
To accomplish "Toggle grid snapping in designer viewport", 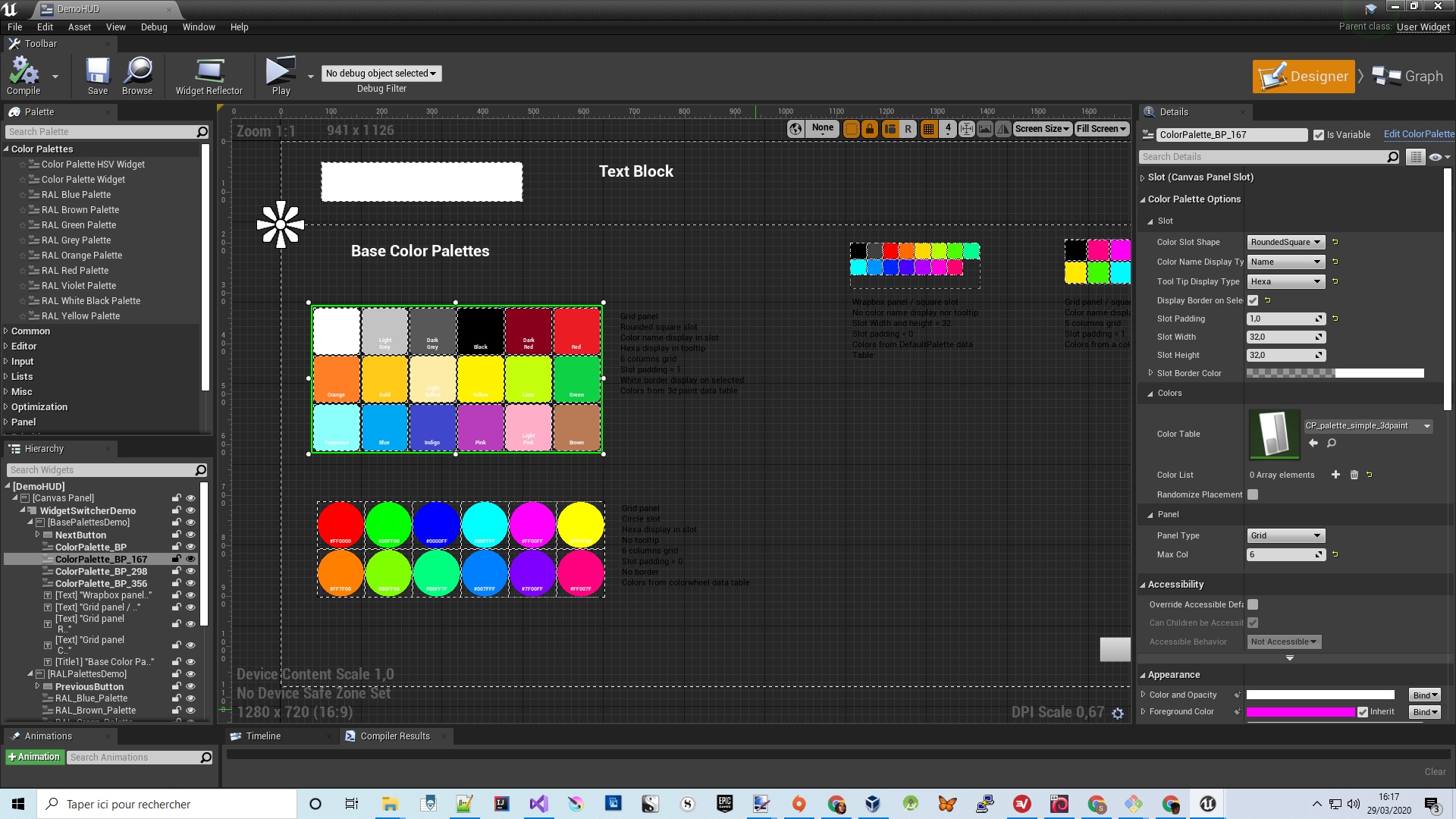I will pyautogui.click(x=928, y=129).
